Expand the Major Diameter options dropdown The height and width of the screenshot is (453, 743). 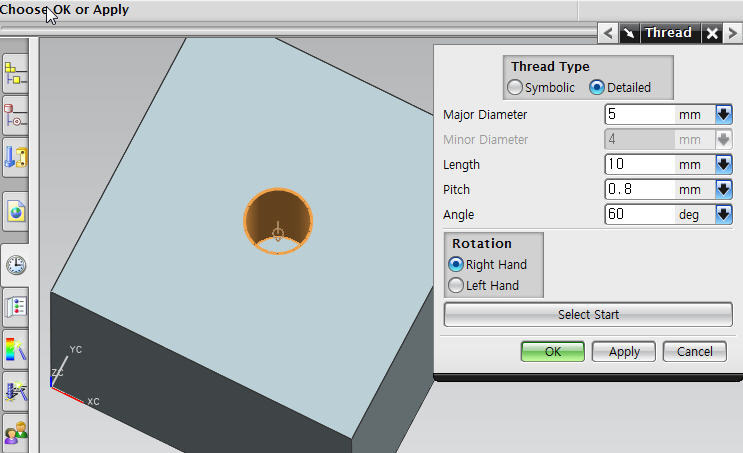724,115
